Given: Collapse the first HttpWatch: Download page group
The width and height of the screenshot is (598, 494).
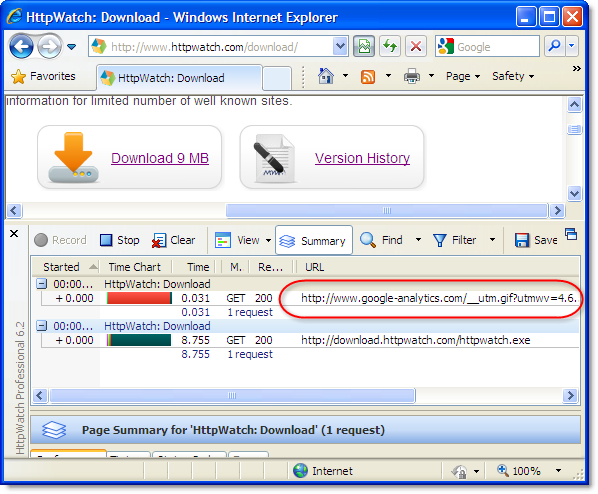Looking at the screenshot, I should [x=42, y=284].
